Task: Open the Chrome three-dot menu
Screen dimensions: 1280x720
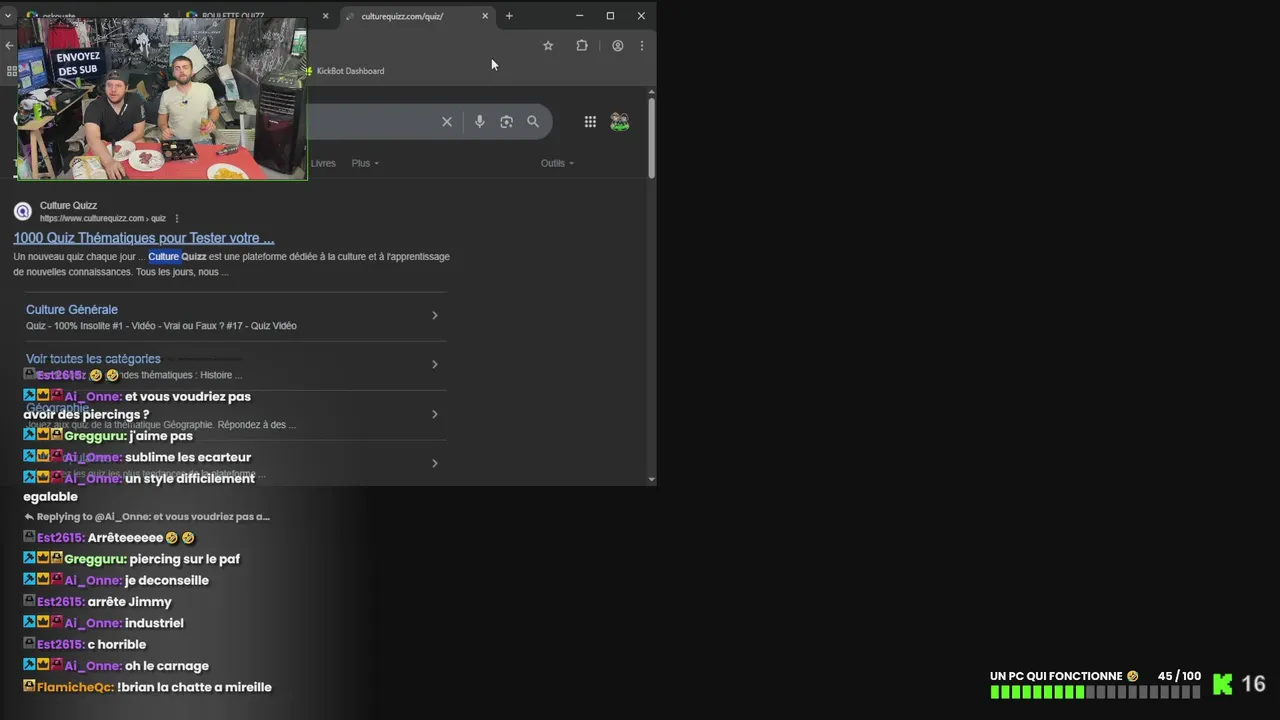Action: (x=641, y=45)
